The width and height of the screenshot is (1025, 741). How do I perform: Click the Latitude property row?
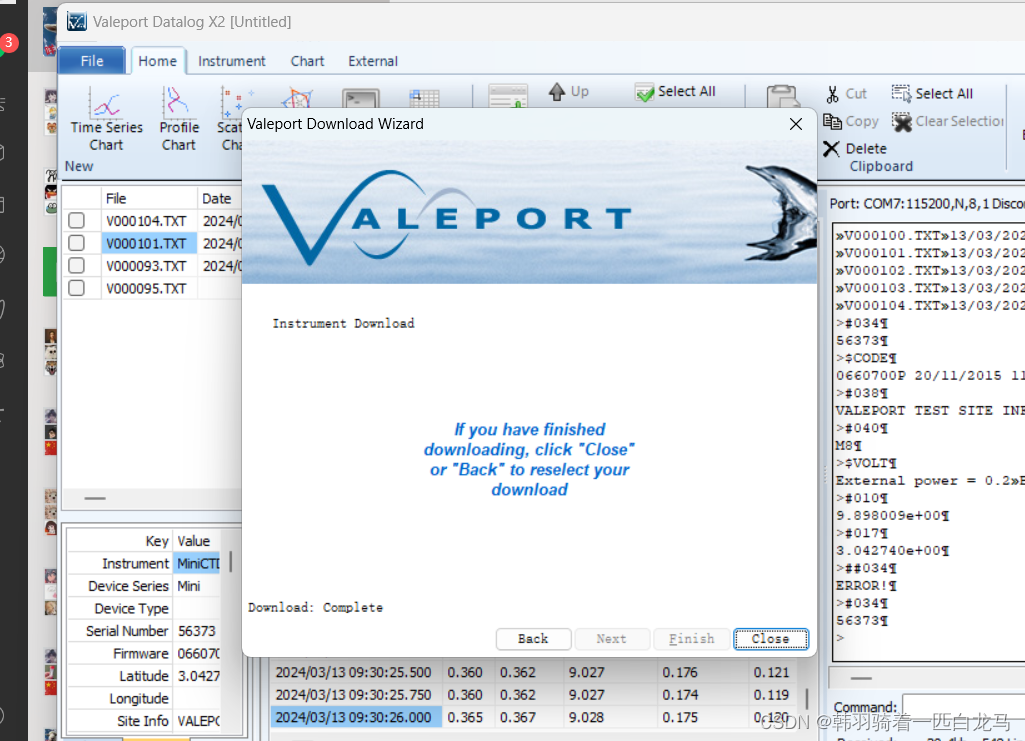click(144, 676)
